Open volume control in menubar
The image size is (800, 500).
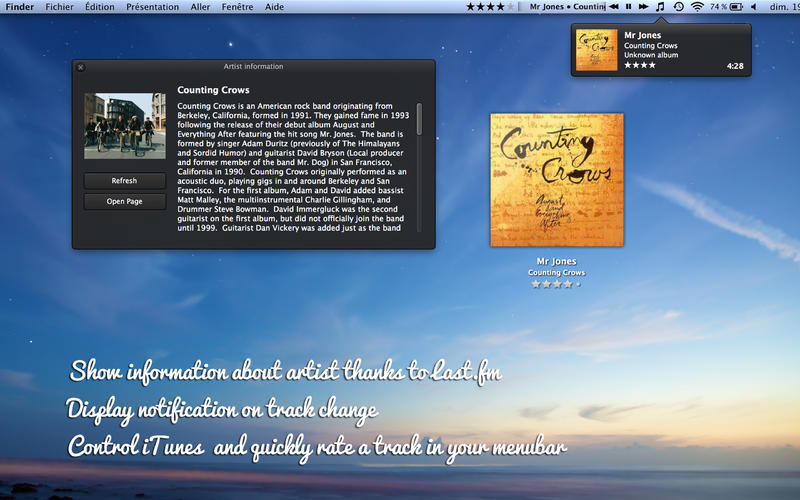coord(754,7)
